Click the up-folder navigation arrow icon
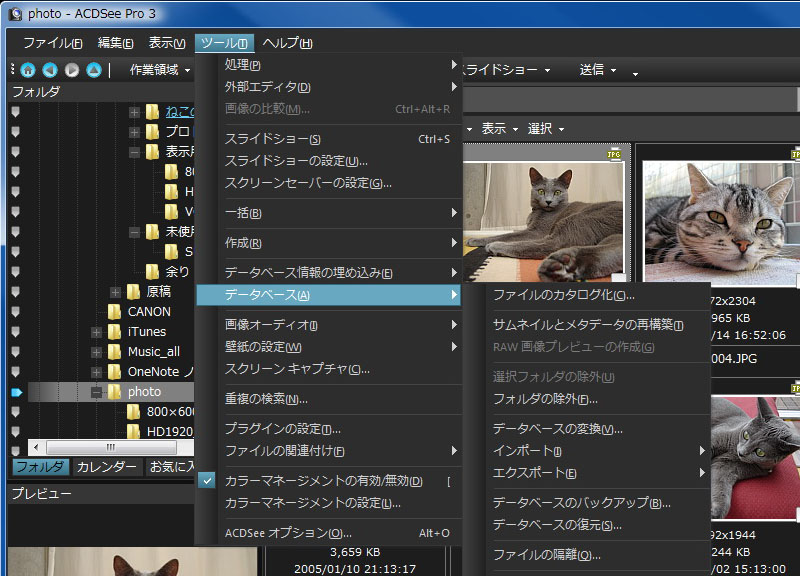 coord(91,69)
